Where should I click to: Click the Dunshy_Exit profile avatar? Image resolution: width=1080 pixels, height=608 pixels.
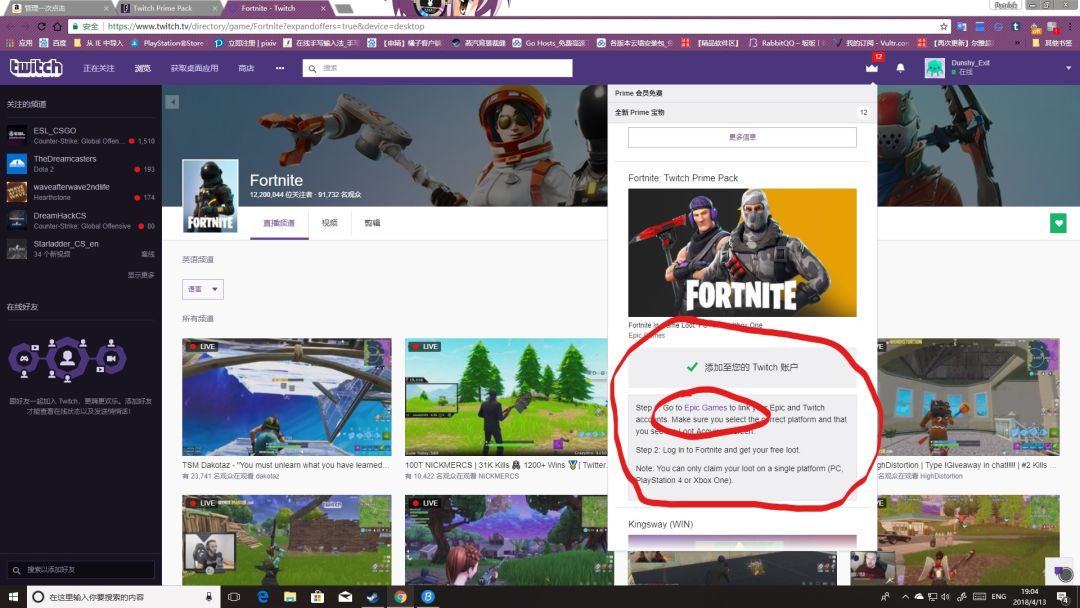click(934, 67)
